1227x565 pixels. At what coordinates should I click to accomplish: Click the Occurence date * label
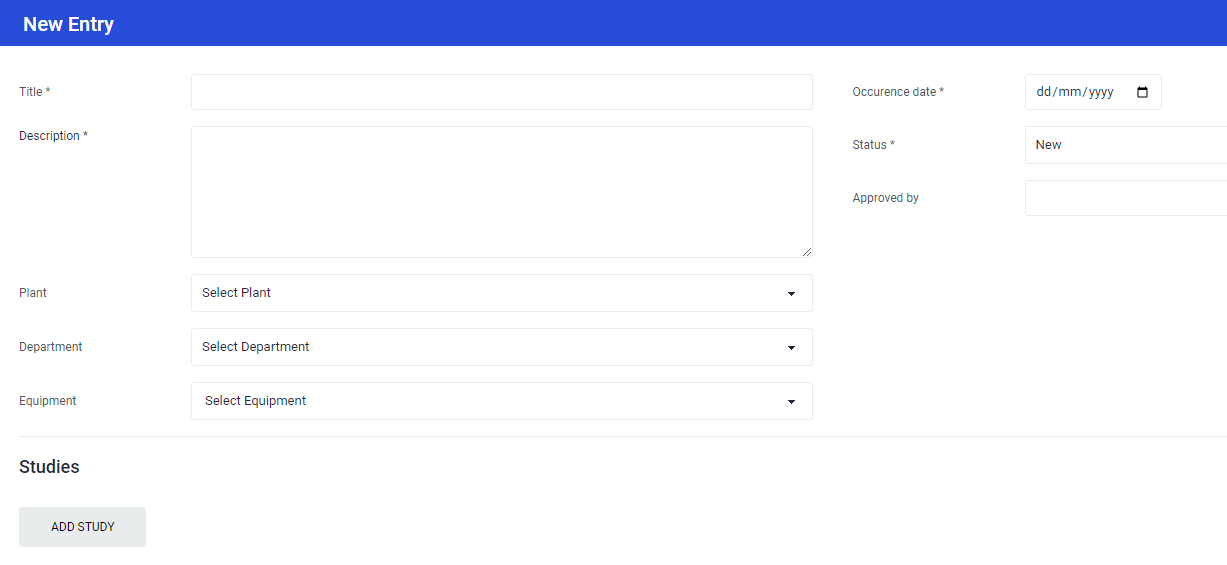click(898, 92)
